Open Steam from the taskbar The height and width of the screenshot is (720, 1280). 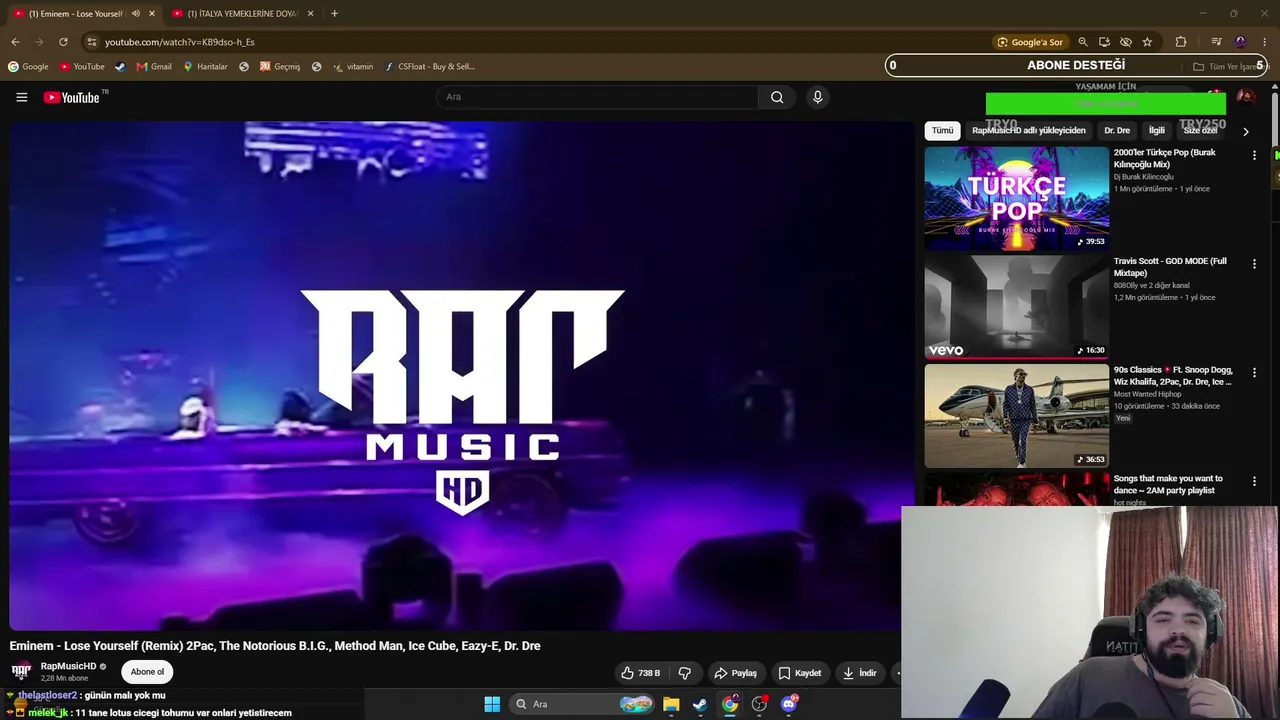click(x=700, y=704)
